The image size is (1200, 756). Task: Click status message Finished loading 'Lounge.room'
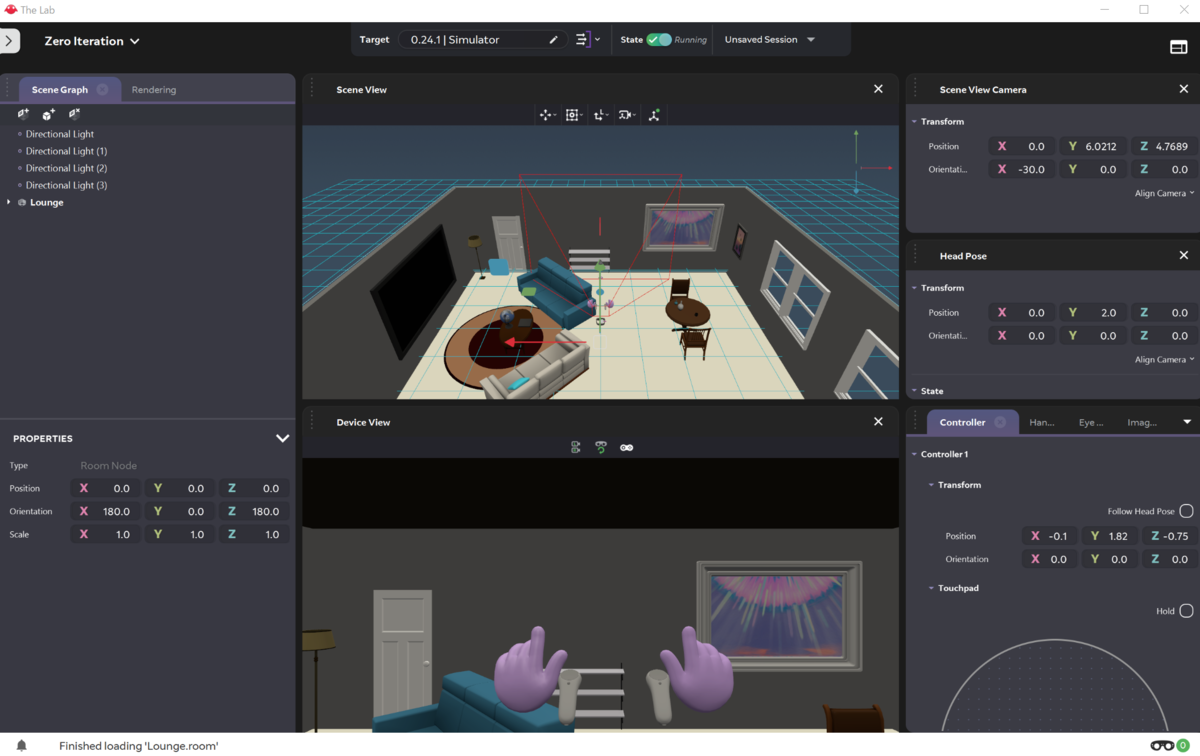tap(138, 746)
